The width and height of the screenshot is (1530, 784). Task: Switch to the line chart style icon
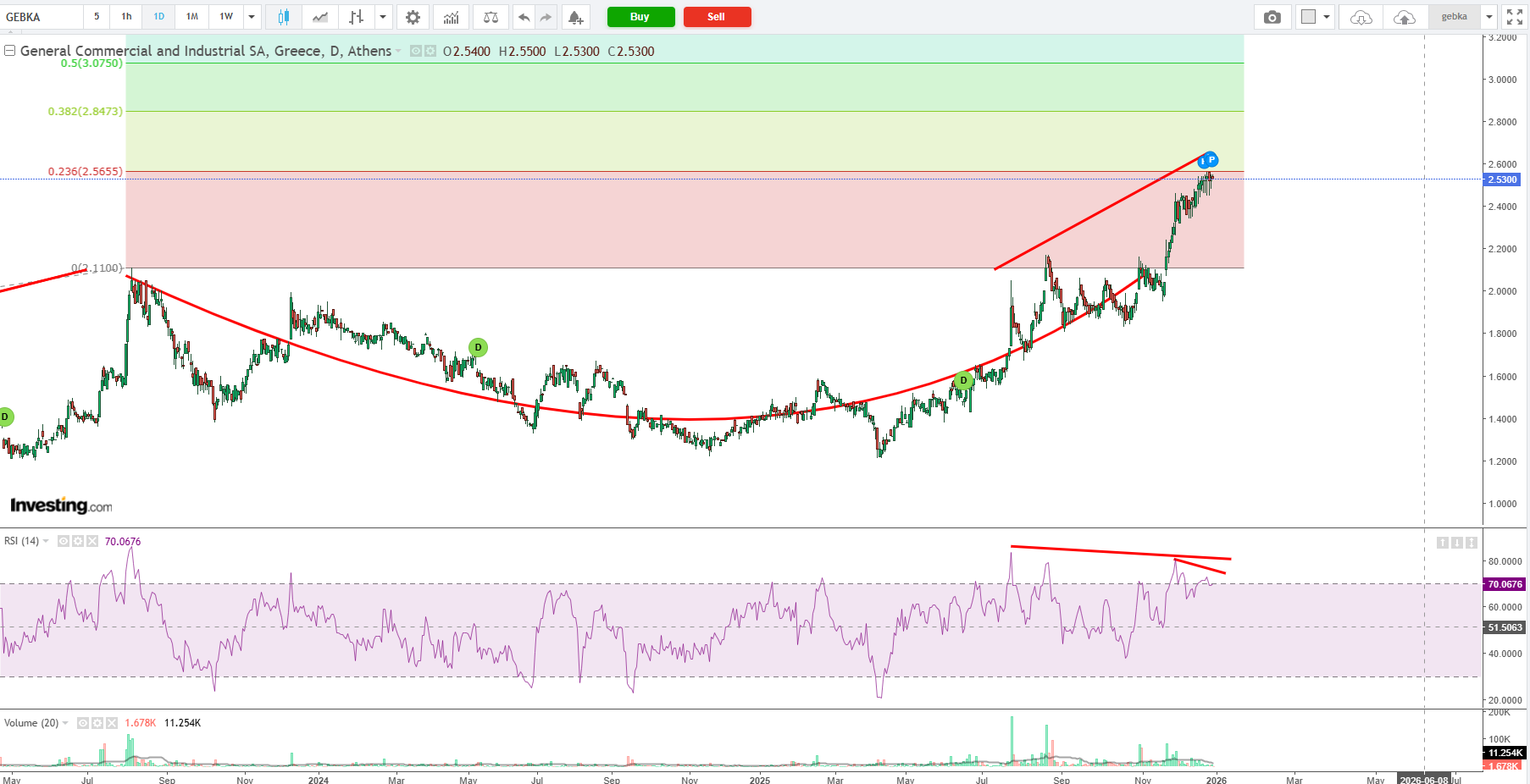pos(319,17)
